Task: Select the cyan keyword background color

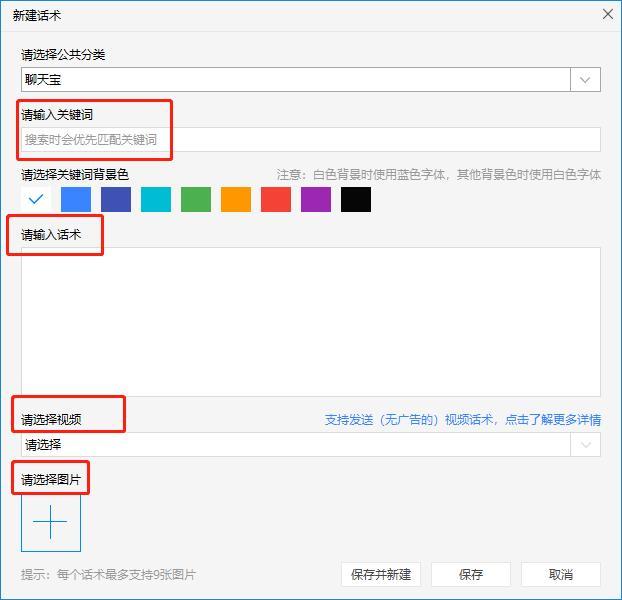Action: 156,199
